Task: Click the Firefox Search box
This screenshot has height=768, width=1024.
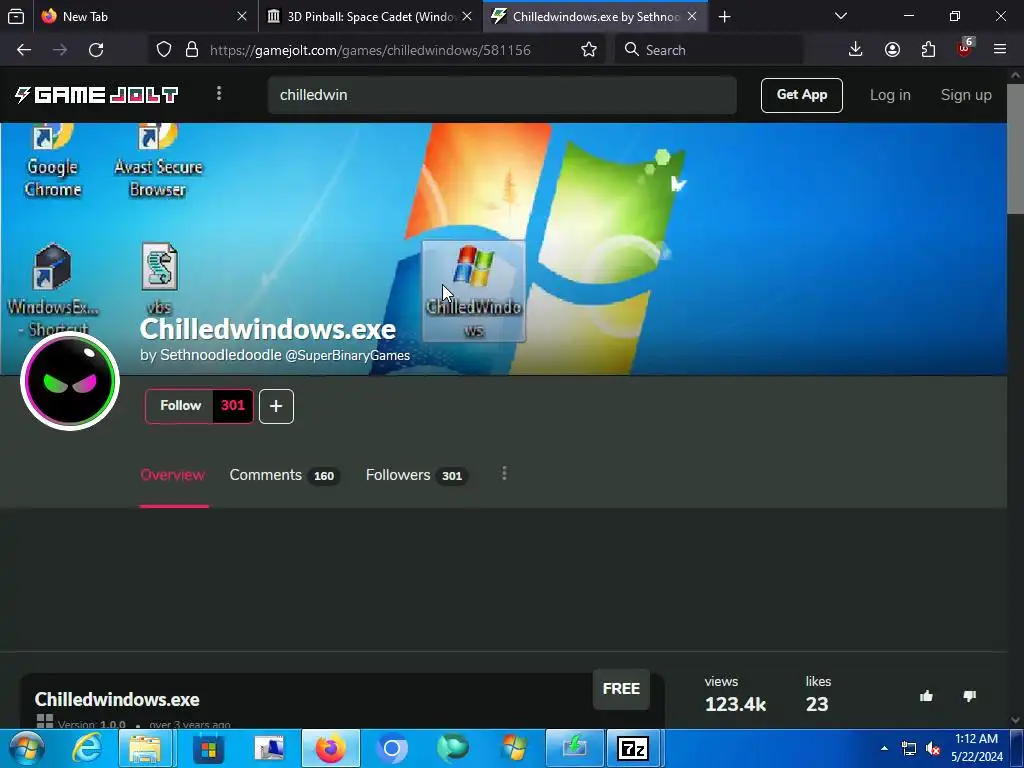Action: pos(710,50)
